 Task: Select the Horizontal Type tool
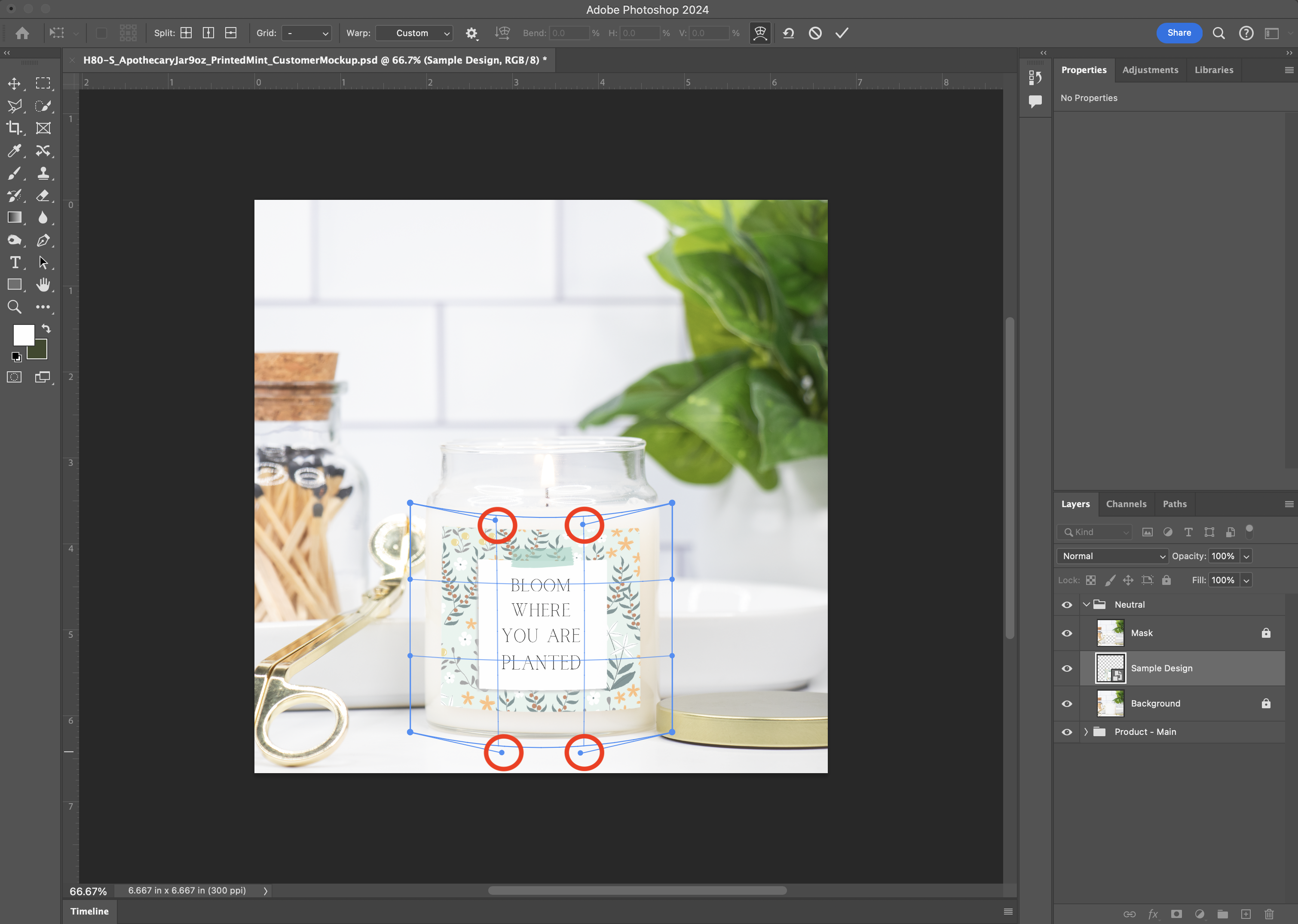tap(15, 262)
